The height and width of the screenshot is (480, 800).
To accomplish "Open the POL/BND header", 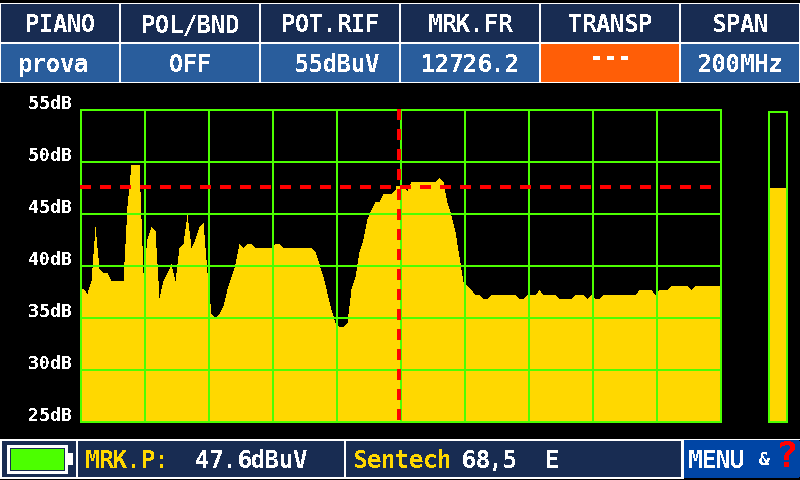I will click(190, 23).
